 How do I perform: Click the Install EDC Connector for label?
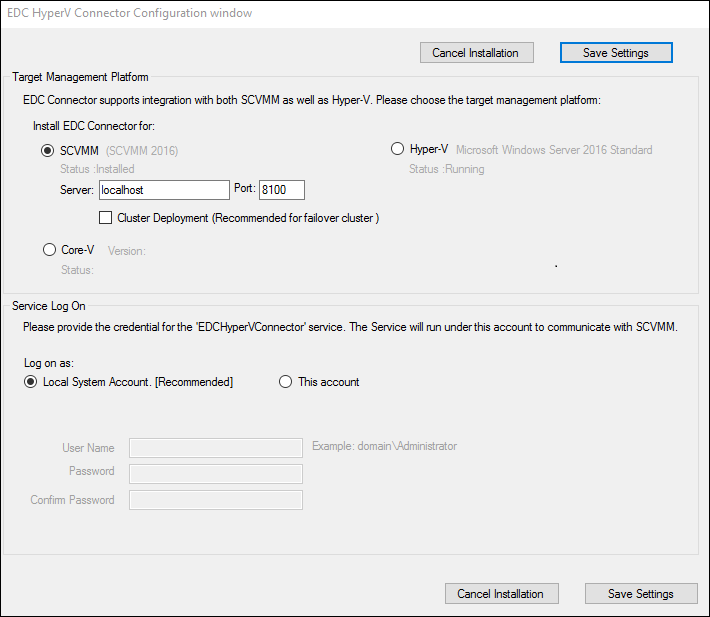pyautogui.click(x=94, y=126)
